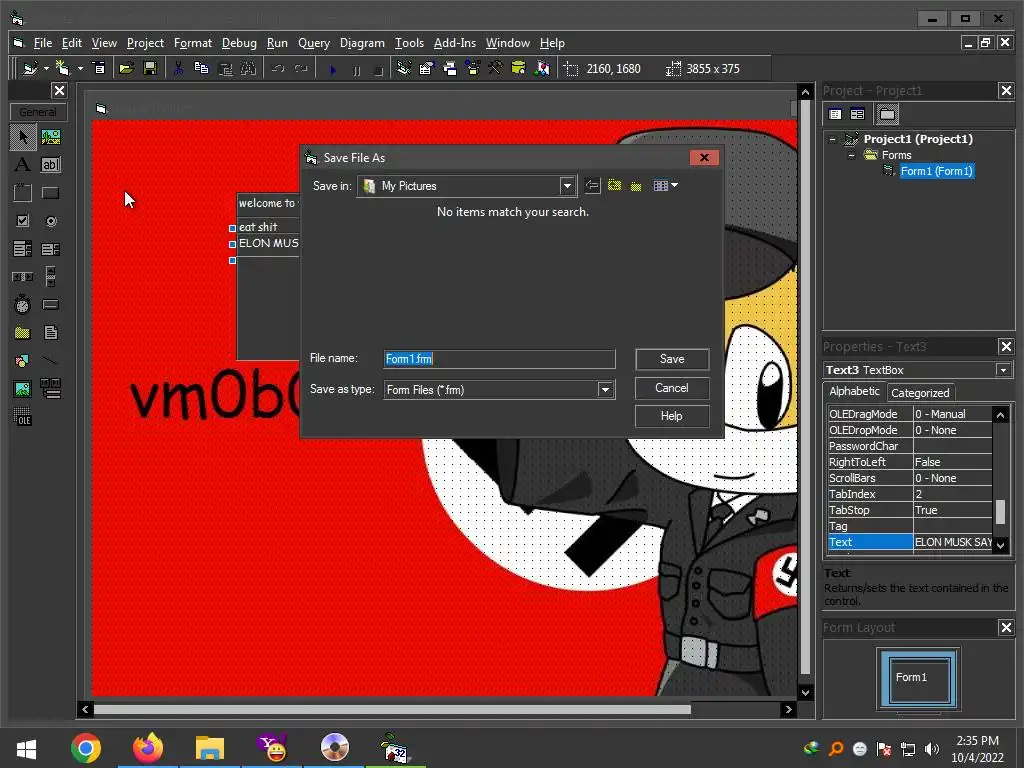Screen dimensions: 1024x768
Task: Click View Code in the Project panel
Action: [835, 114]
